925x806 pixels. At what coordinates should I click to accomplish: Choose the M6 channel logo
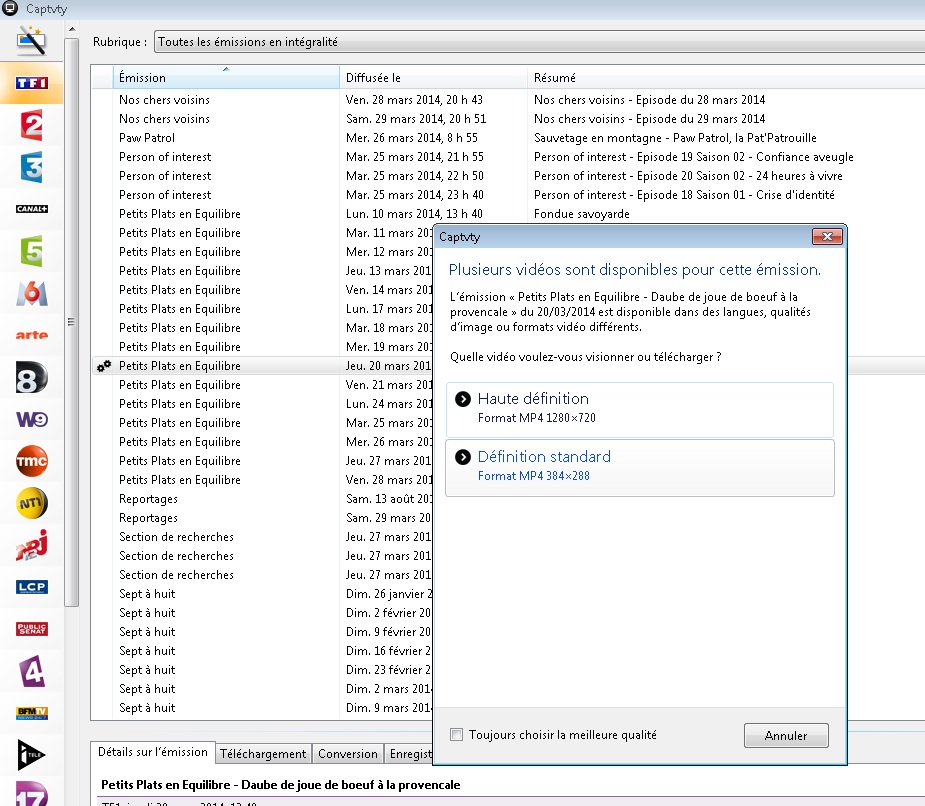tap(32, 293)
